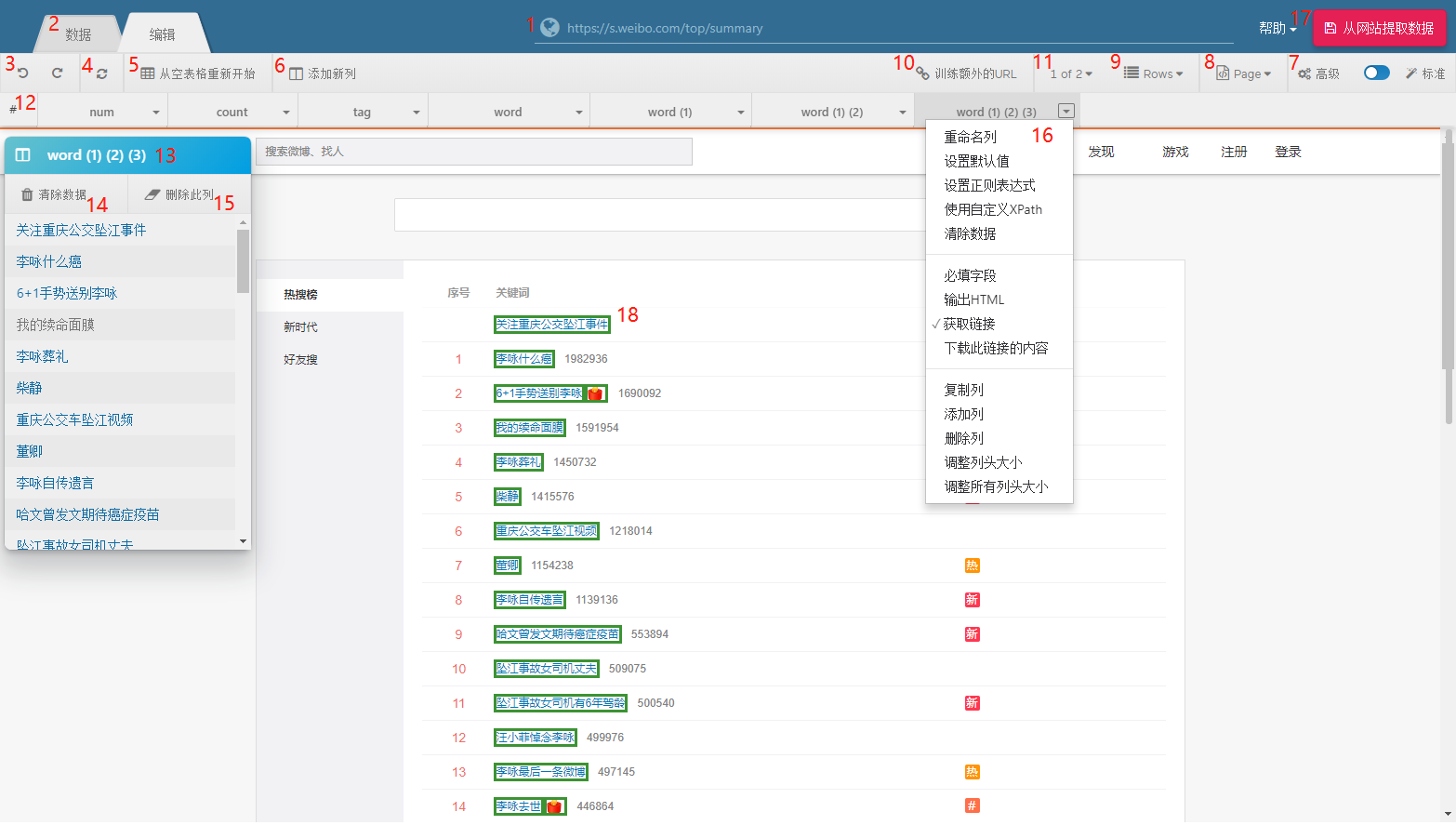Click the refresh icon in toolbar
Screen dimensions: 1456x825
tap(102, 73)
